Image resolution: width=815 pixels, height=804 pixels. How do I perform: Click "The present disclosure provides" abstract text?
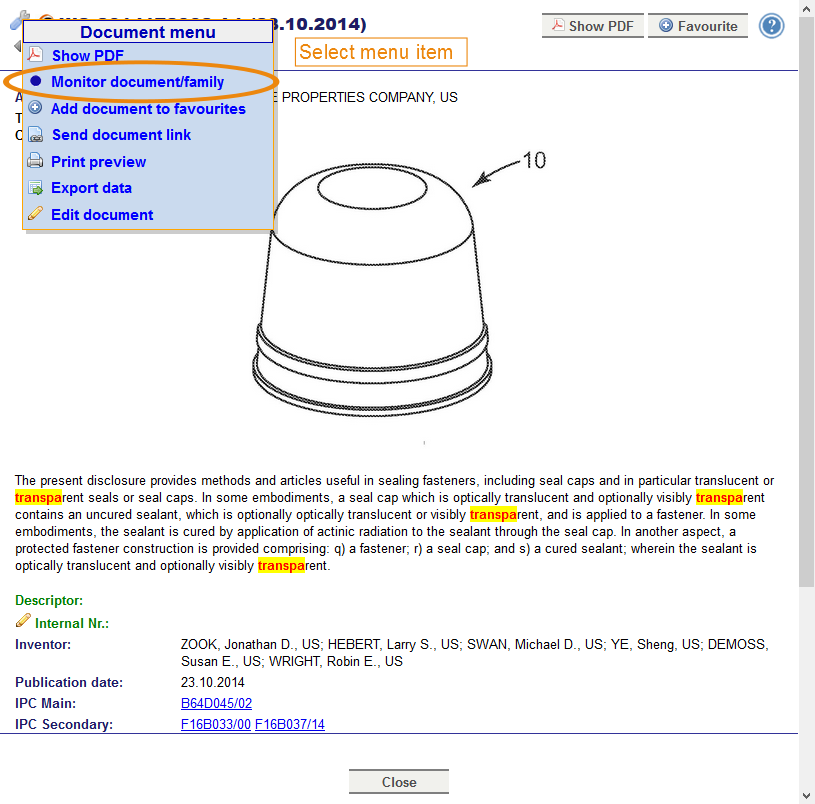pyautogui.click(x=107, y=480)
